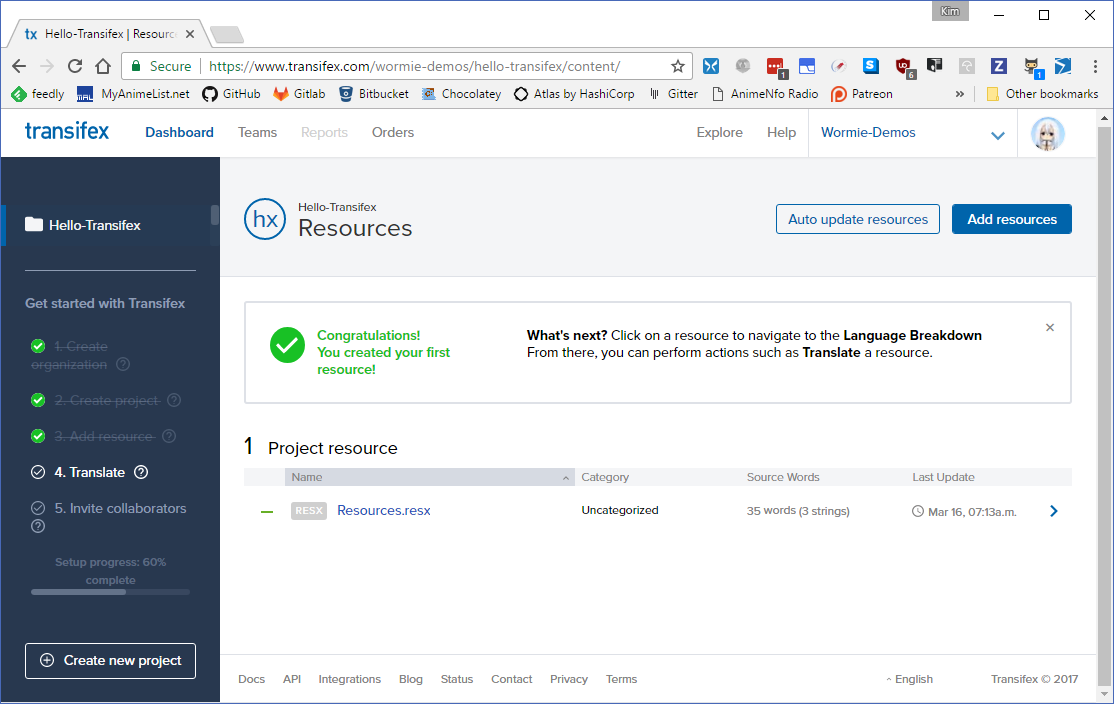The height and width of the screenshot is (704, 1114).
Task: Click the Chrome home icon
Action: point(103,66)
